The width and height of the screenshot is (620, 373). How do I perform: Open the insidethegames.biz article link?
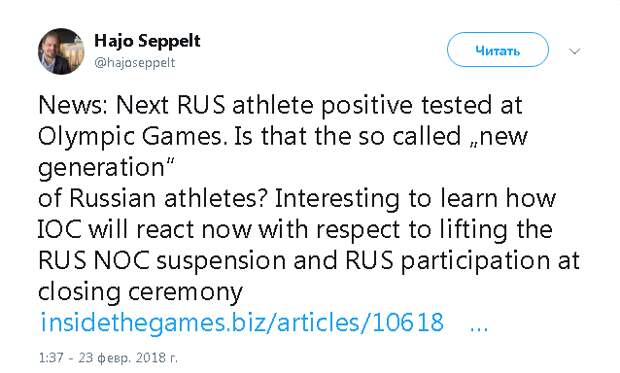[242, 322]
